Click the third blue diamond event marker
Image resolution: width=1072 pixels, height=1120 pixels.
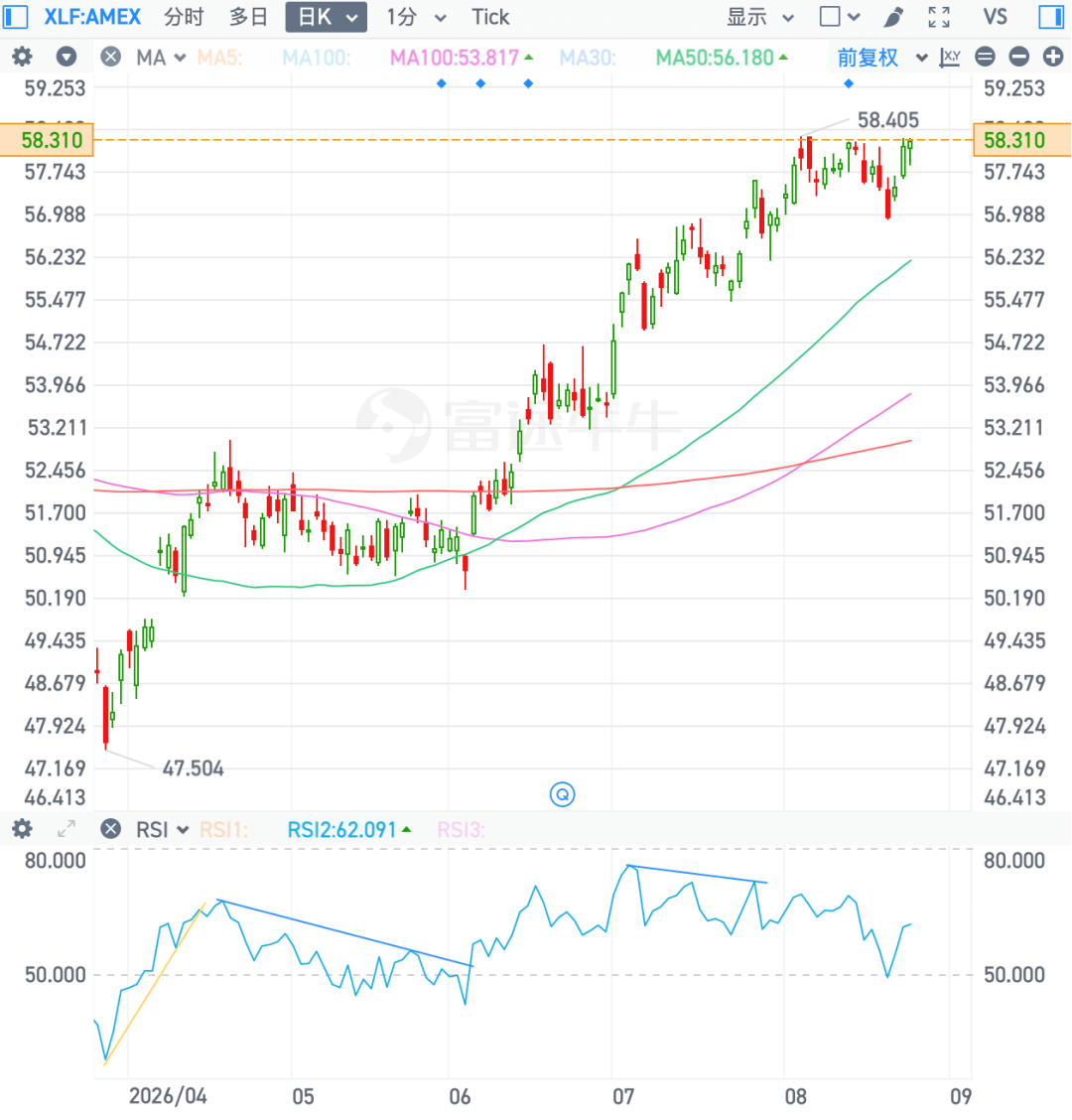click(x=528, y=83)
